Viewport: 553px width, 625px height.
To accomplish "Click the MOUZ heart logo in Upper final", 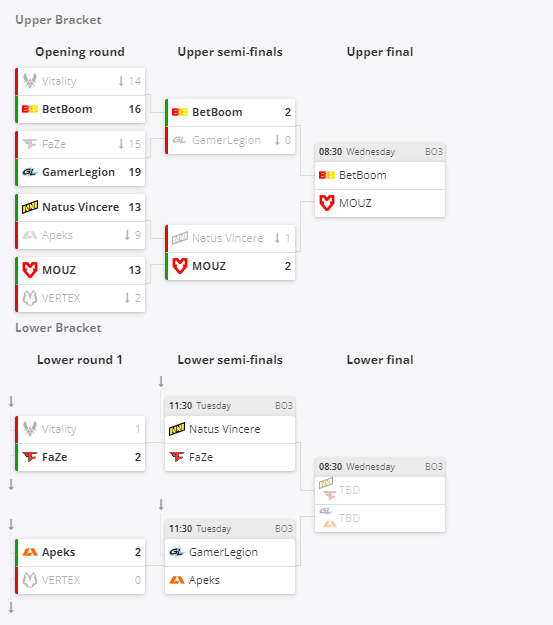I will (x=327, y=203).
